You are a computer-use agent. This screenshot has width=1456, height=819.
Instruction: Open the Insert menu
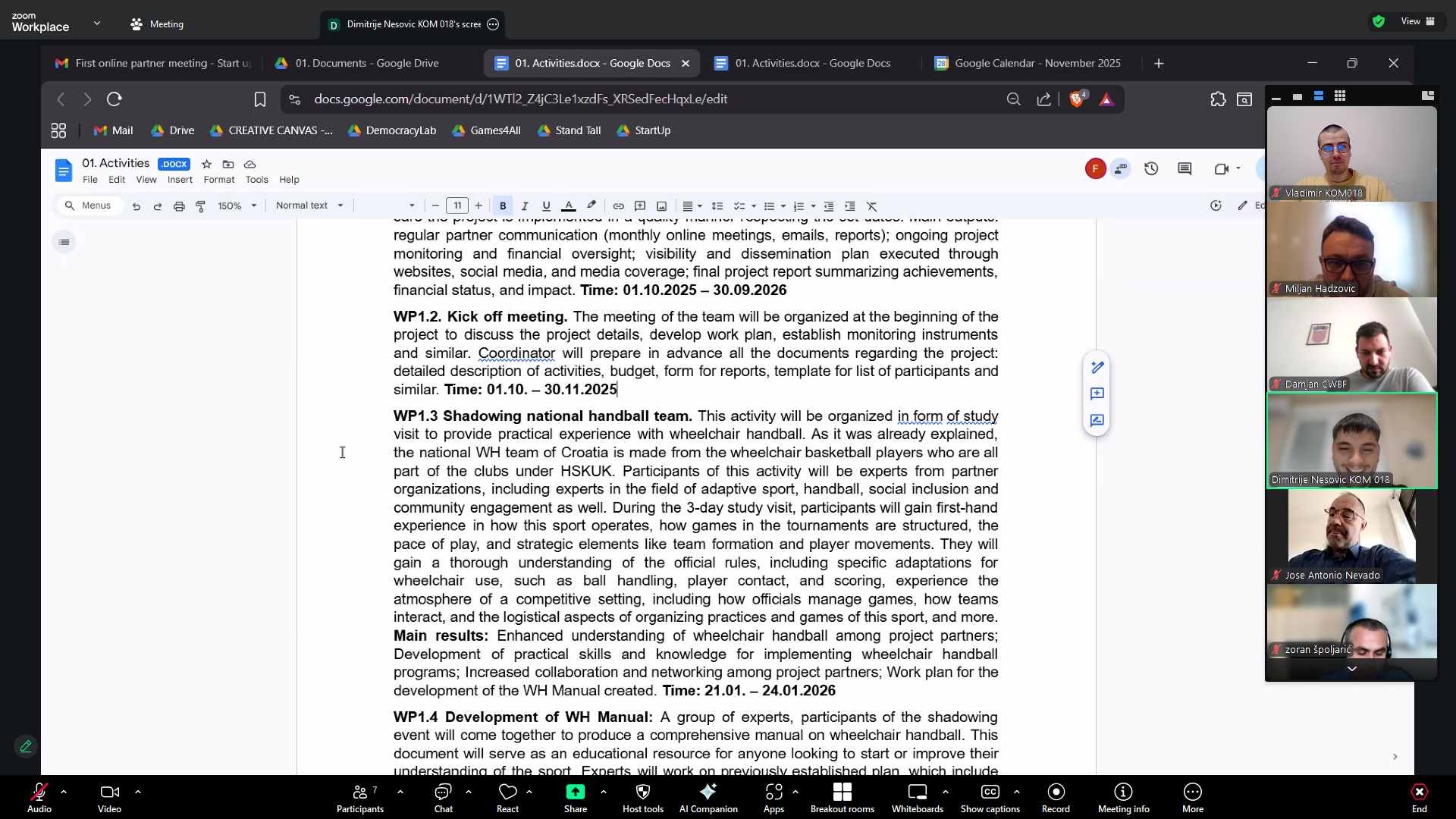(180, 180)
